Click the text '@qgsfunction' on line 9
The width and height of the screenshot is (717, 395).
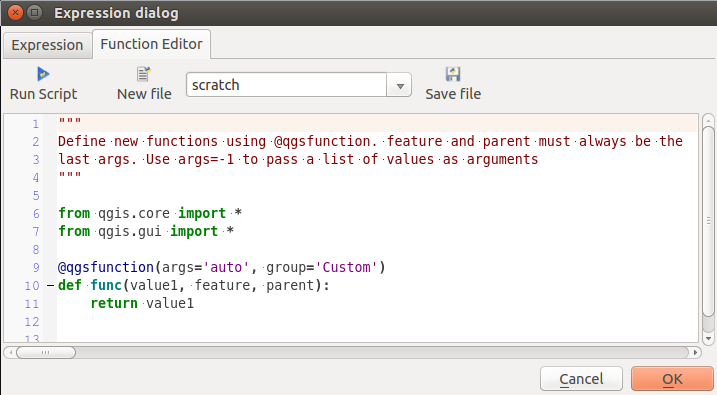[x=106, y=267]
